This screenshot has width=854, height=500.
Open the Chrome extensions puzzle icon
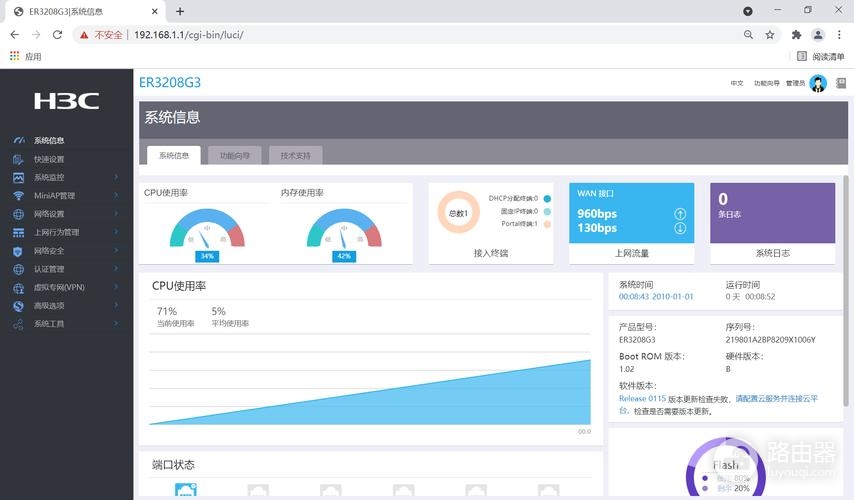click(796, 34)
